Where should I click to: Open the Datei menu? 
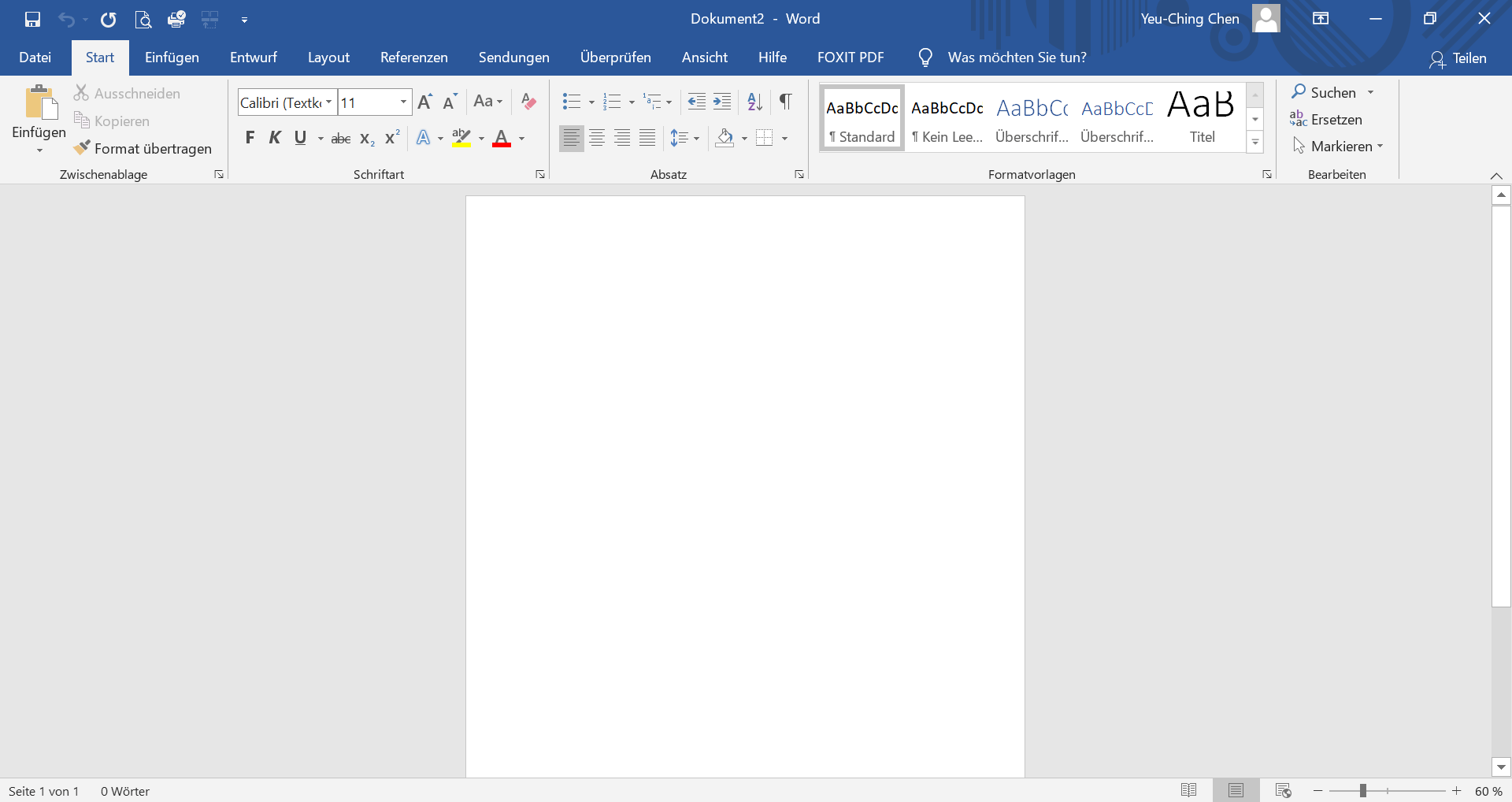(35, 58)
